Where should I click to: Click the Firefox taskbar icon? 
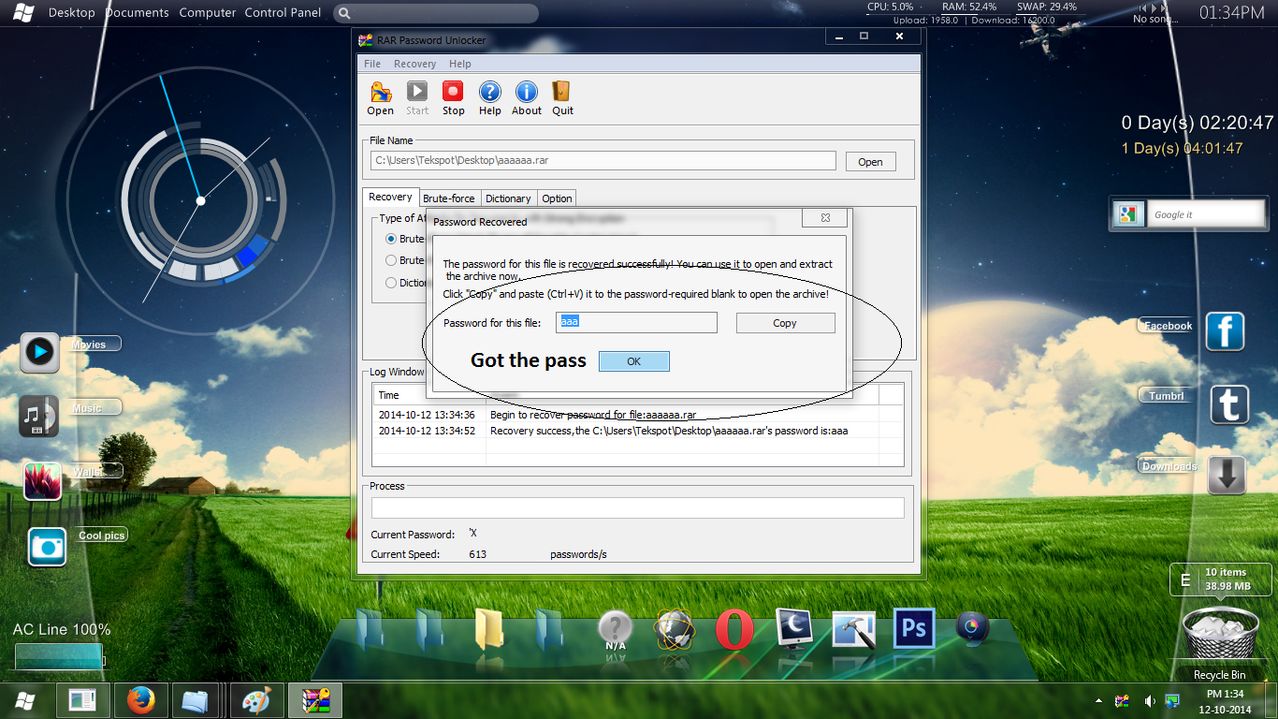pos(141,701)
